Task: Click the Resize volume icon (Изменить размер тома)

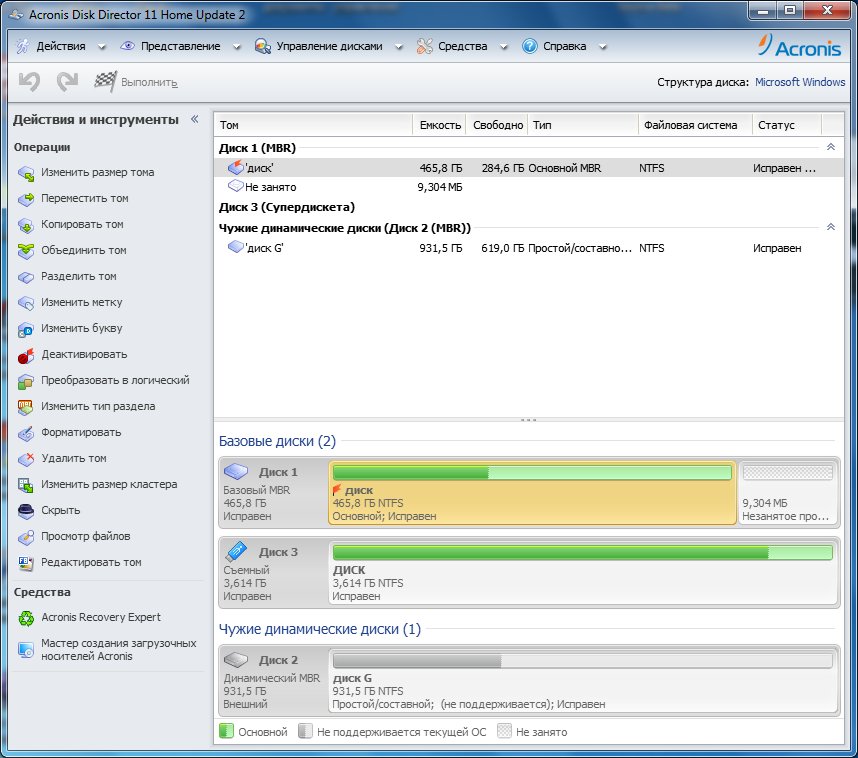Action: click(x=26, y=173)
